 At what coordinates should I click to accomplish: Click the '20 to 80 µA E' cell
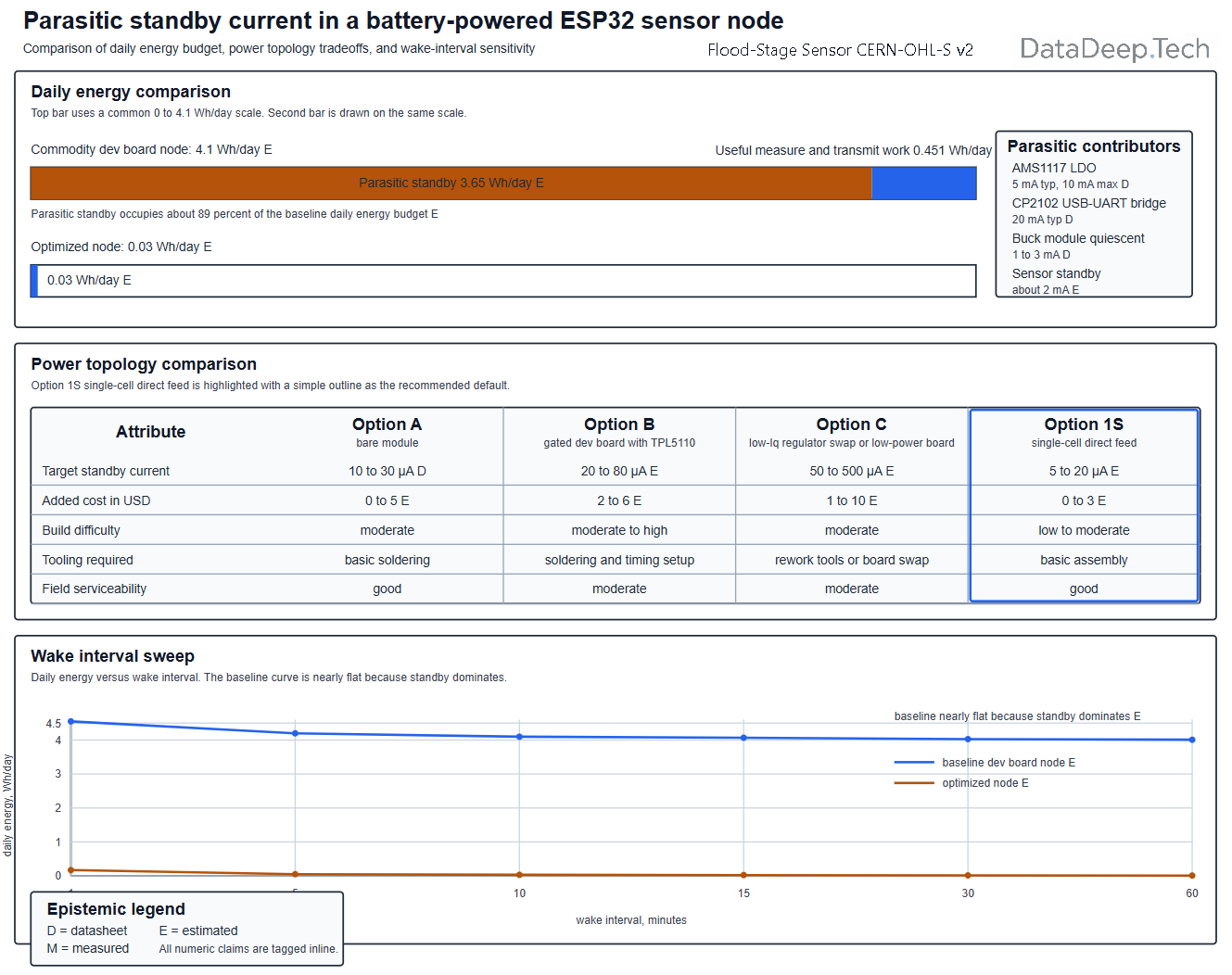[619, 471]
